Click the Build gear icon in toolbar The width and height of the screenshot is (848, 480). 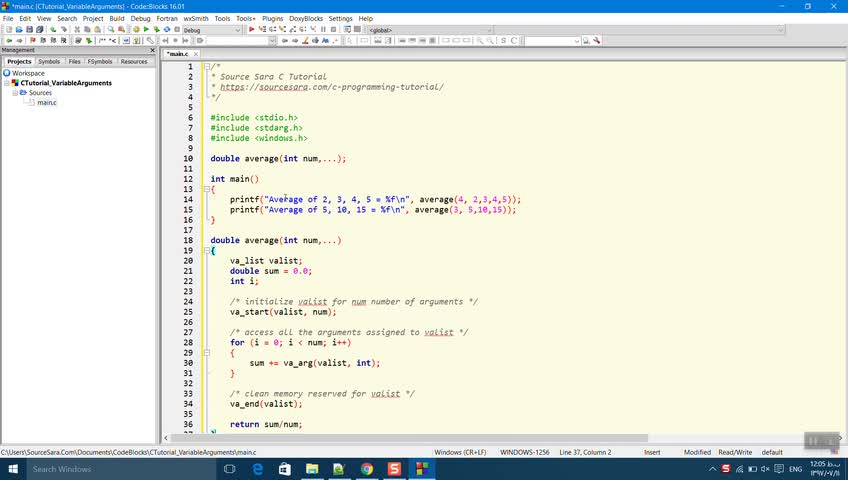tap(136, 30)
